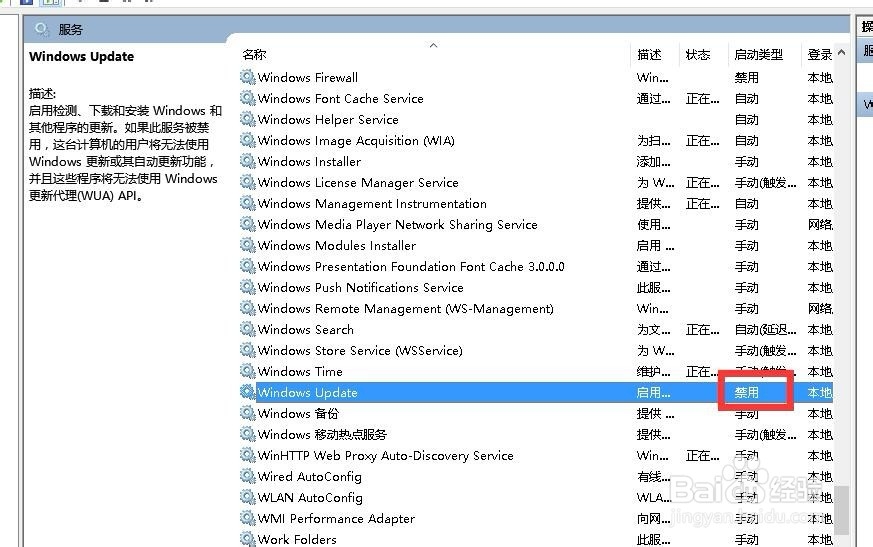Image resolution: width=873 pixels, height=547 pixels.
Task: Select the Windows Helper Service name
Action: [x=328, y=120]
